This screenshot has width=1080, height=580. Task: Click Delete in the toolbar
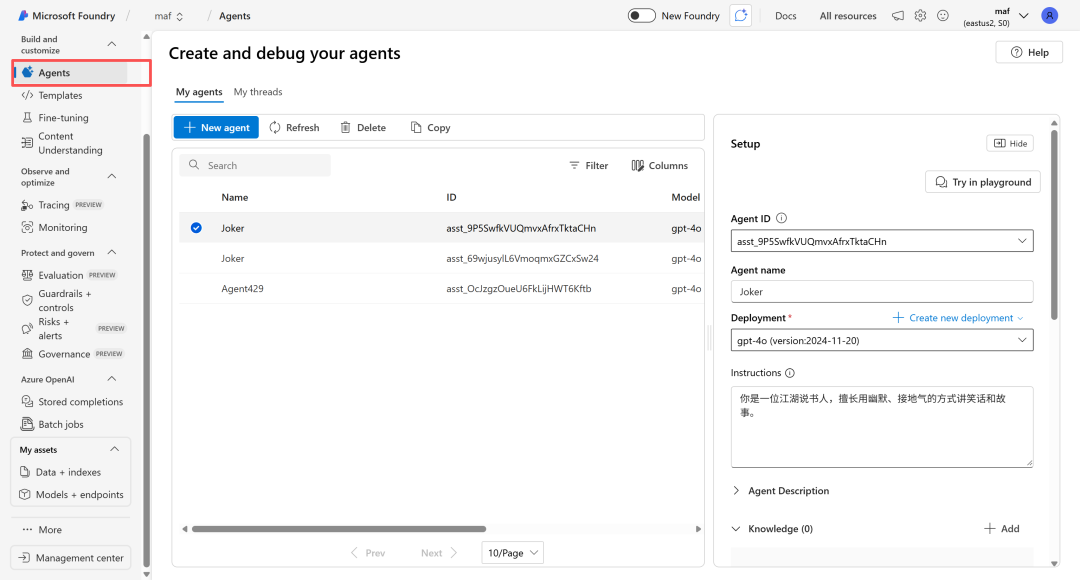coord(363,127)
